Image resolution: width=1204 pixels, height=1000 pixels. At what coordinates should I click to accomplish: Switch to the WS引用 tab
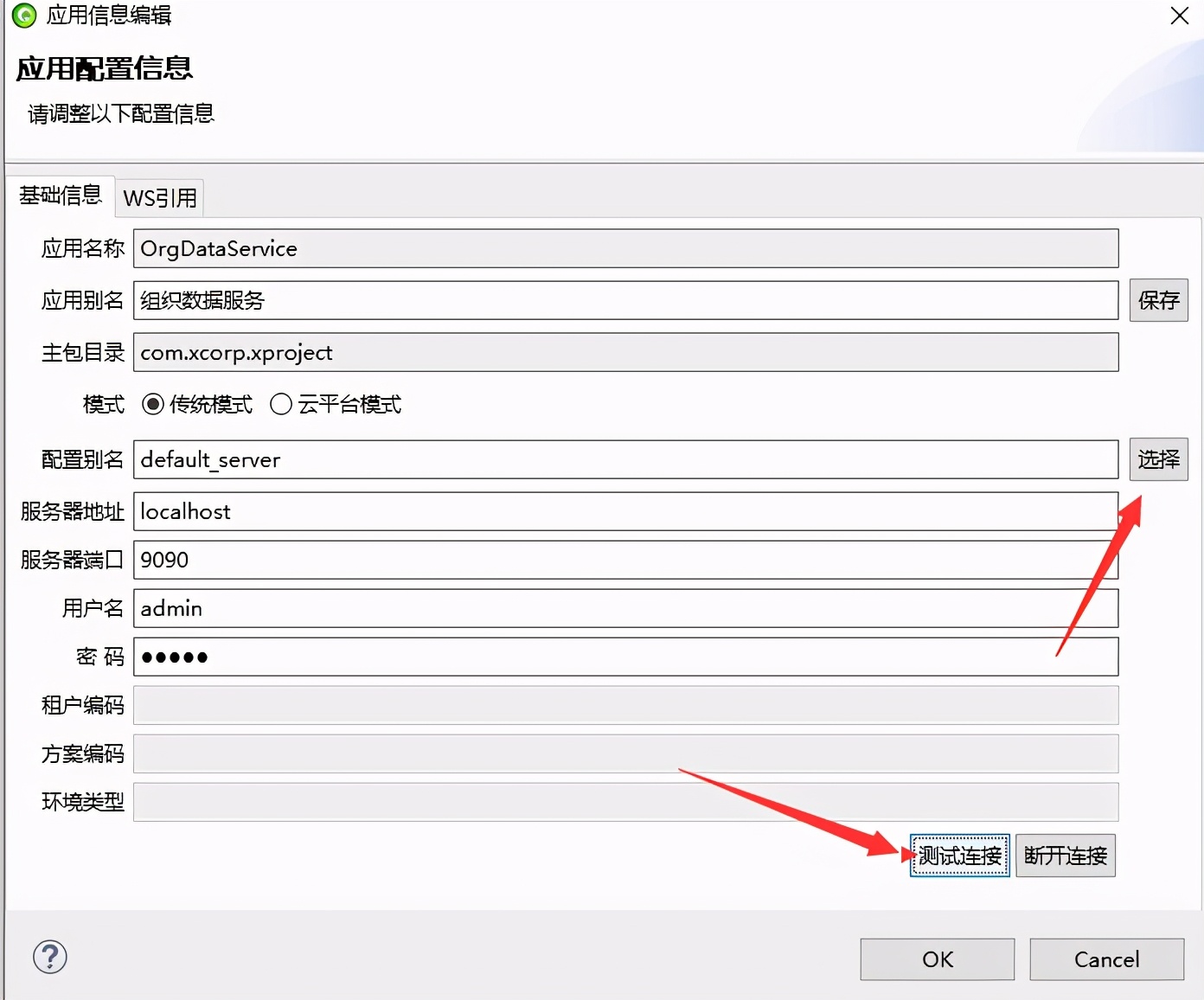pos(159,197)
